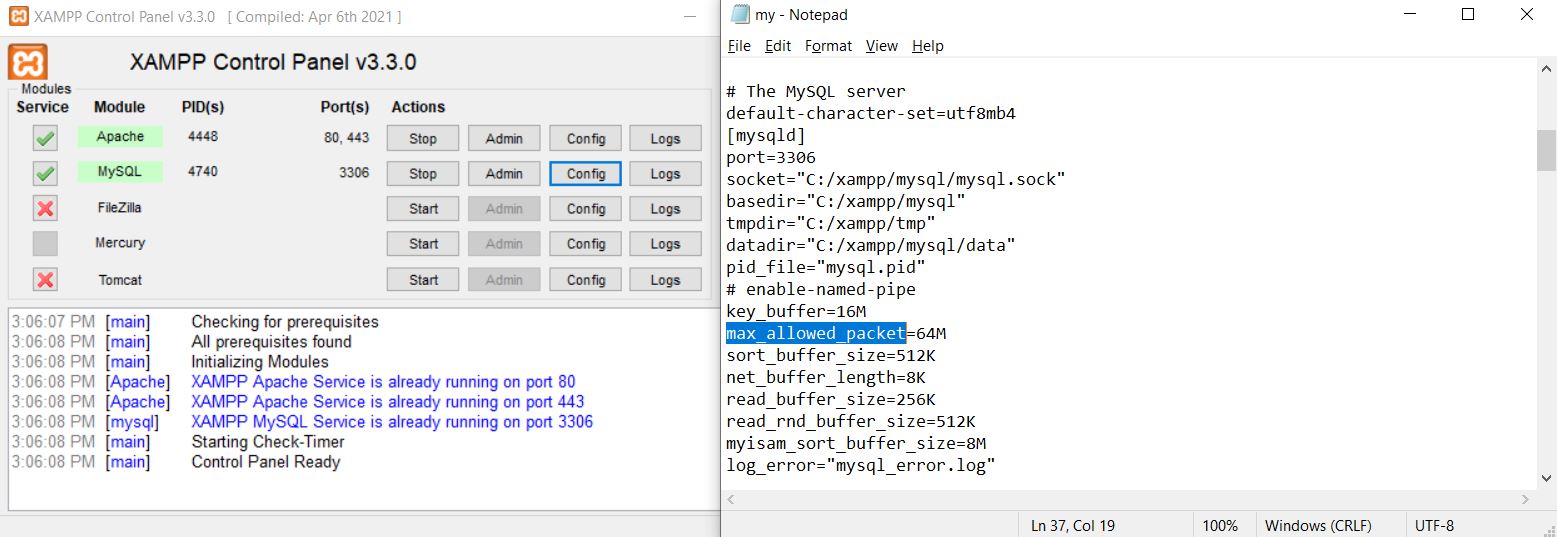The width and height of the screenshot is (1557, 537).
Task: Click datadir line in Notepad
Action: (871, 245)
